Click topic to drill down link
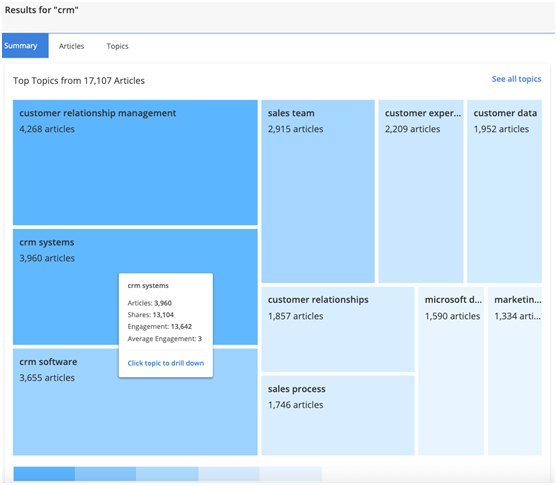The image size is (557, 485). coord(166,363)
